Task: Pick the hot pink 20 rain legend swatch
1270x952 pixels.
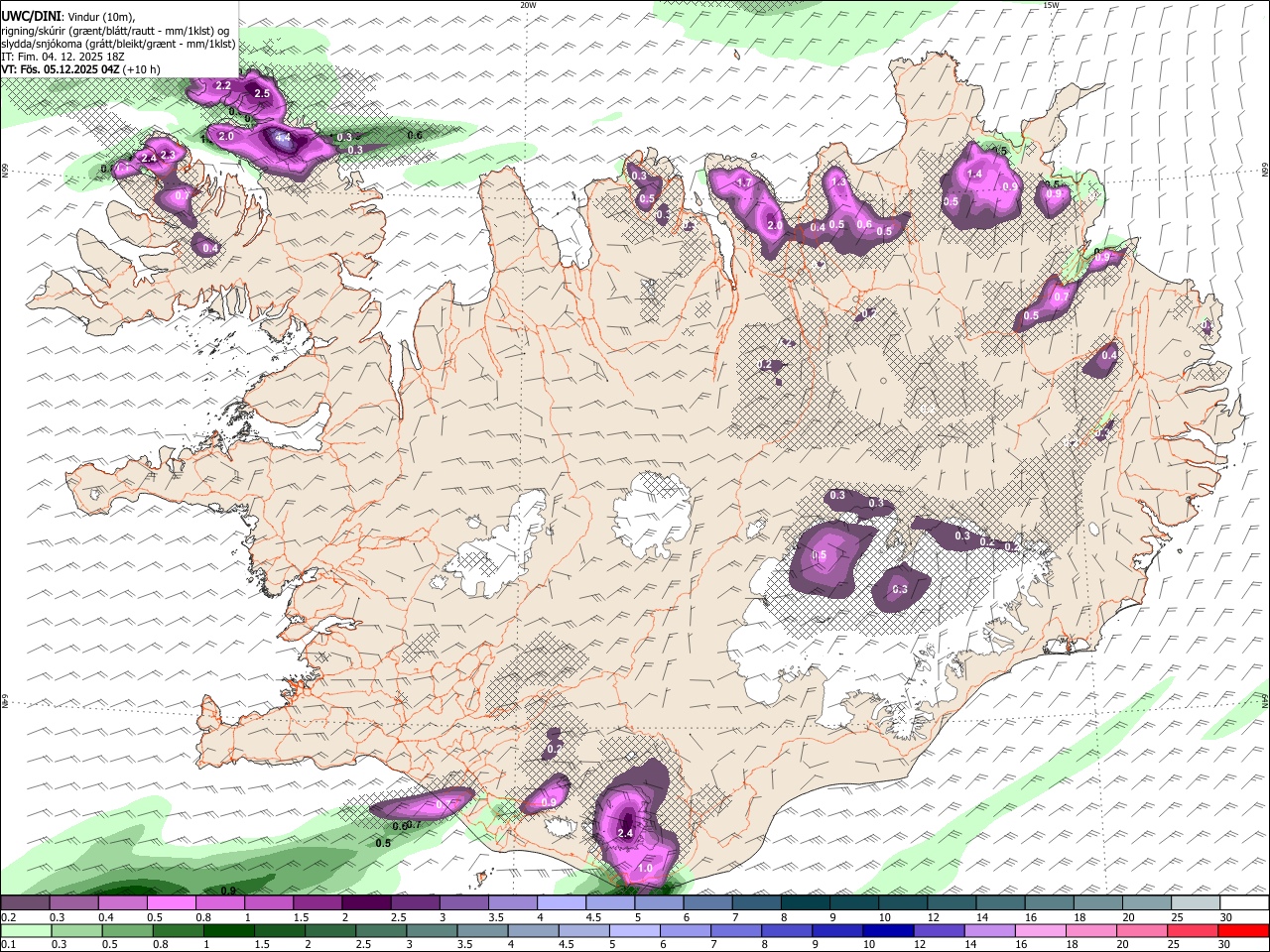Action: [x=1143, y=930]
